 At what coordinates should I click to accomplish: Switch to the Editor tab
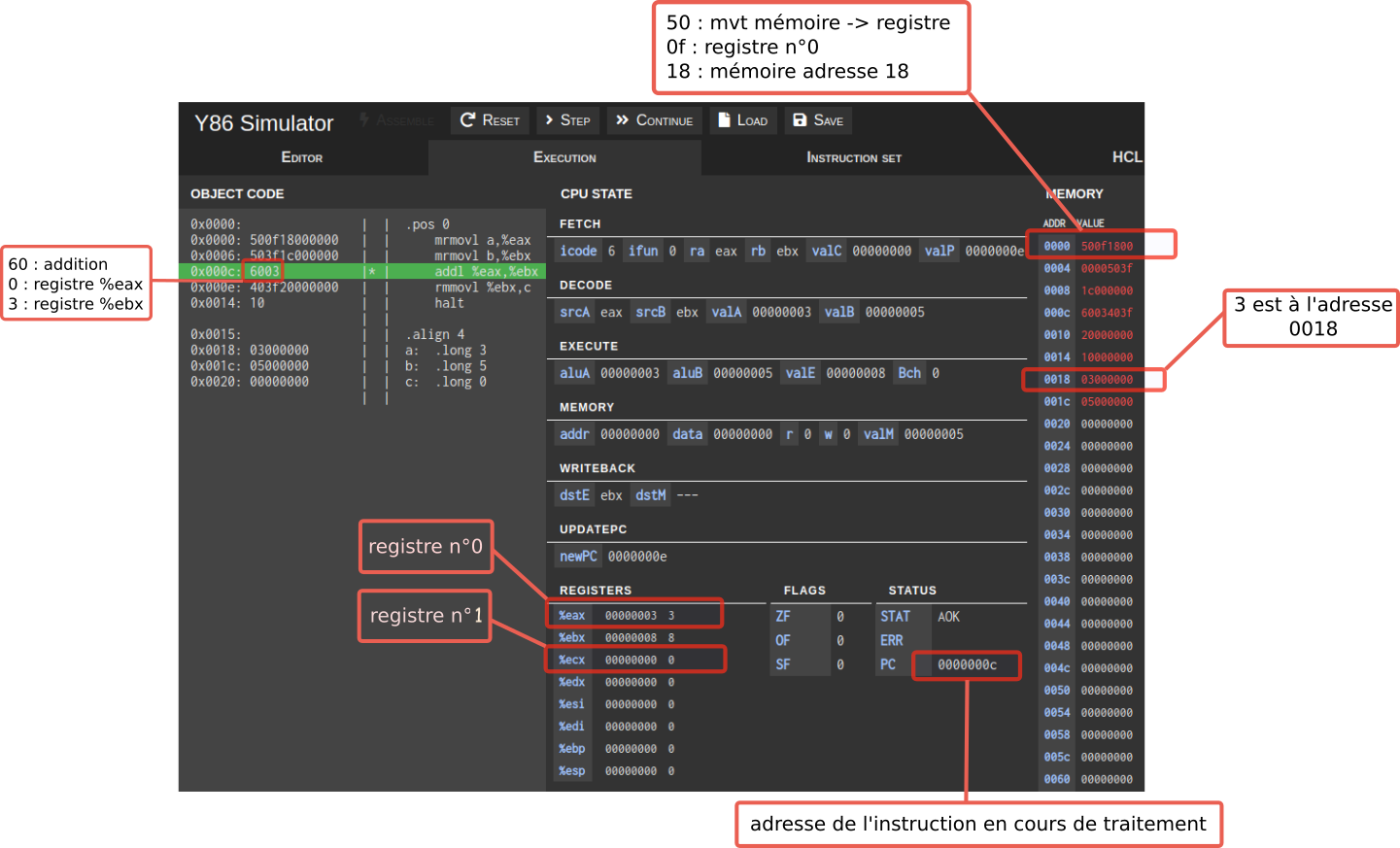[302, 157]
